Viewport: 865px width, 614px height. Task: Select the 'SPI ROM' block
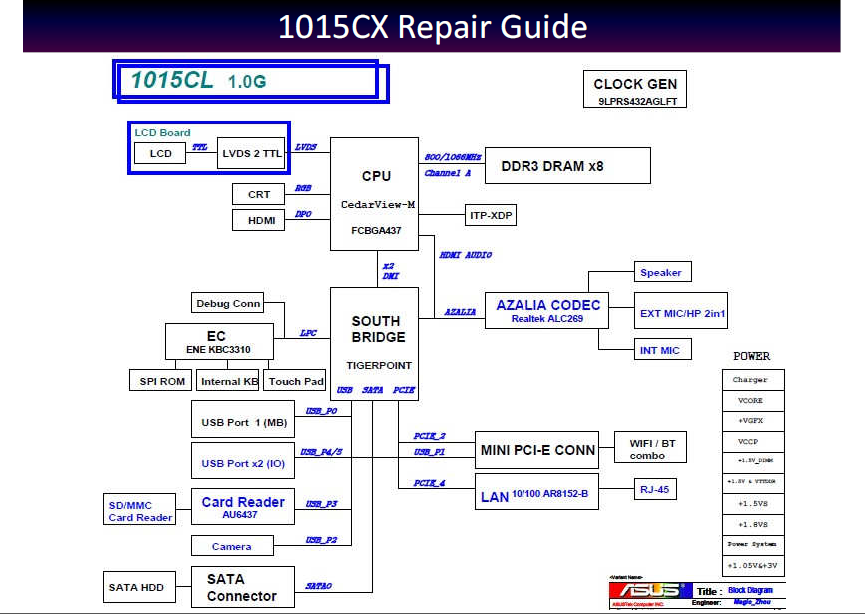tap(161, 381)
